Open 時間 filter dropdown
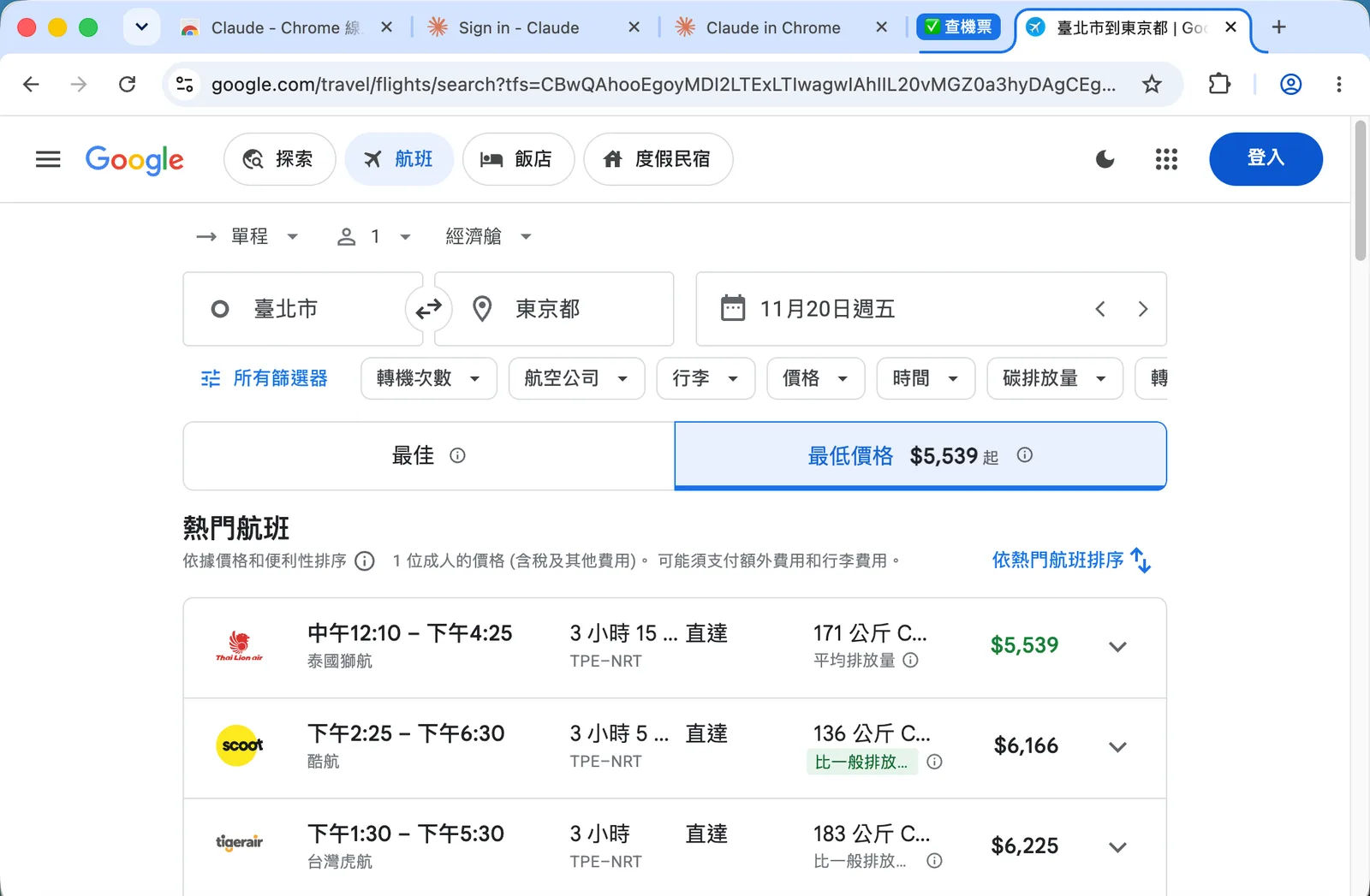The width and height of the screenshot is (1370, 896). (x=926, y=378)
